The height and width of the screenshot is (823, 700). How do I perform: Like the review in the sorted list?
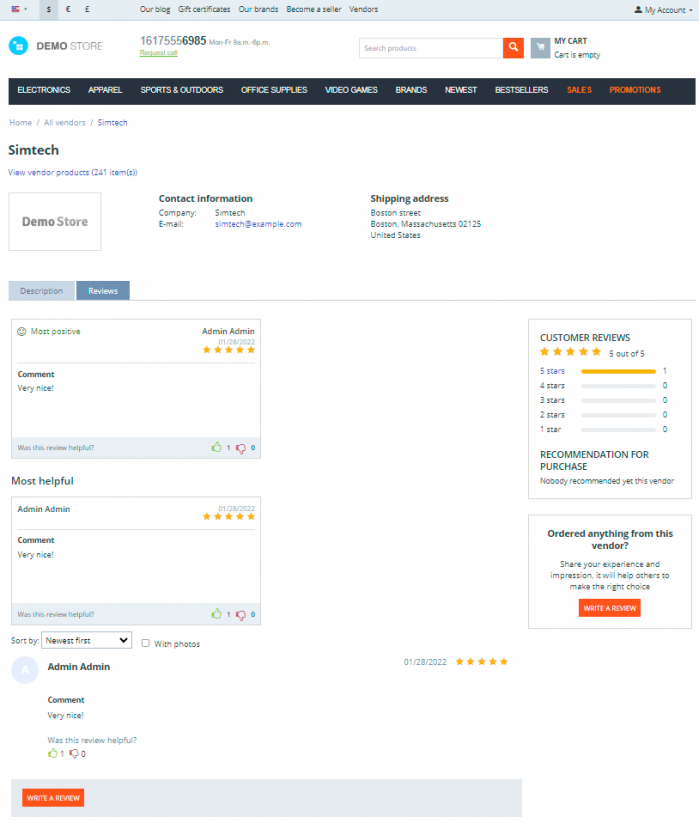52,754
